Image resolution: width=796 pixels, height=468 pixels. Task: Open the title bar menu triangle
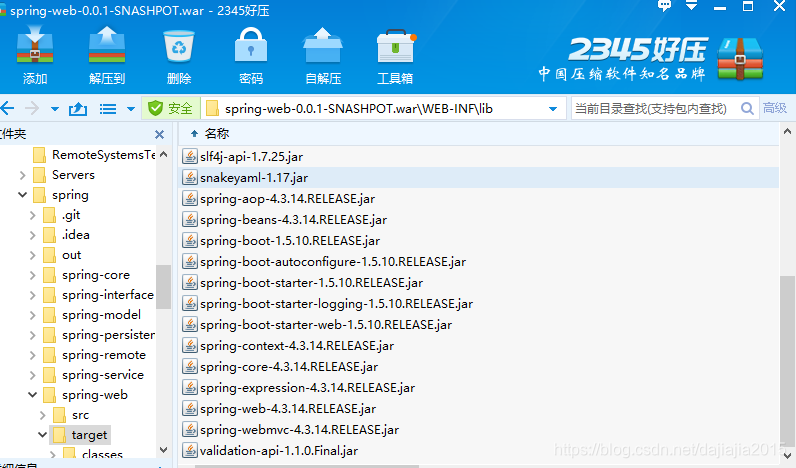[x=691, y=6]
